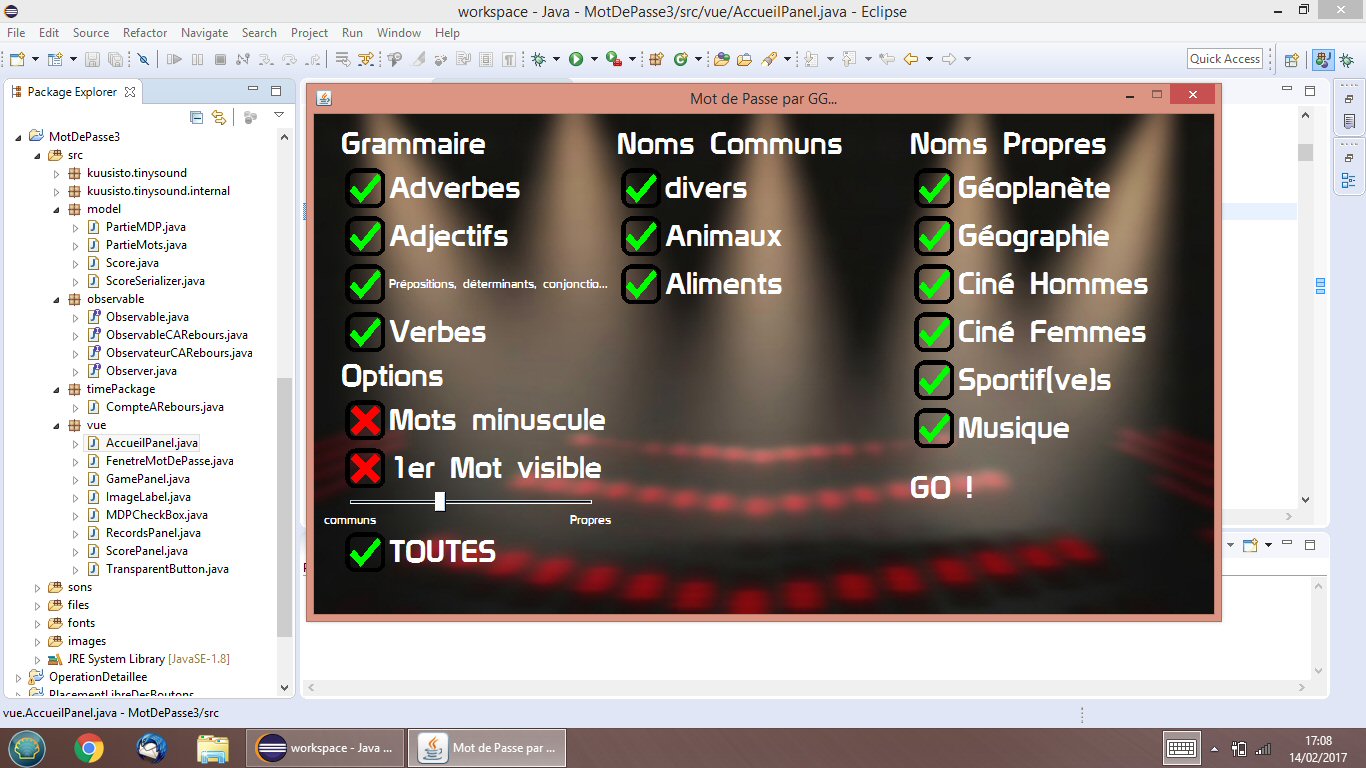The image size is (1366, 768).
Task: Enable the Mots minuscule option
Action: click(365, 420)
